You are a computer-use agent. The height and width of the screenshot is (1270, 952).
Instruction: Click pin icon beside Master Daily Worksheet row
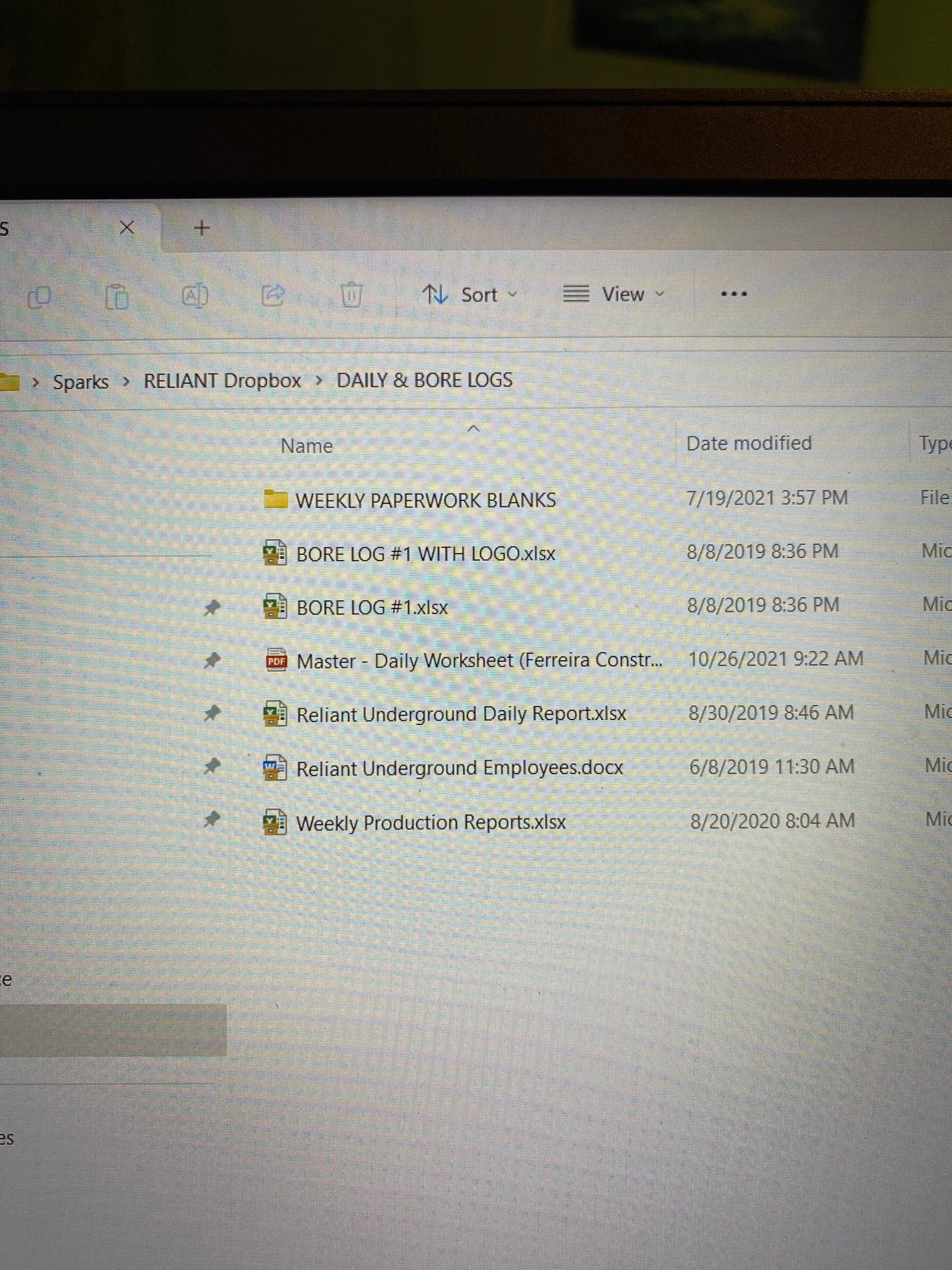211,661
